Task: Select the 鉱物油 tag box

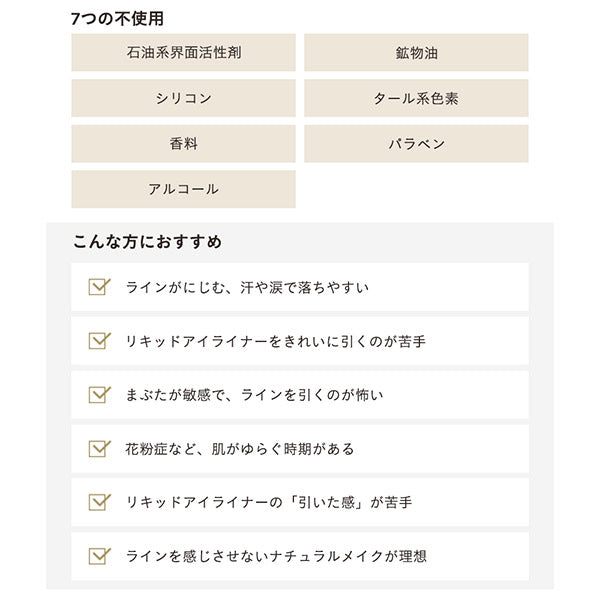Action: tap(416, 53)
